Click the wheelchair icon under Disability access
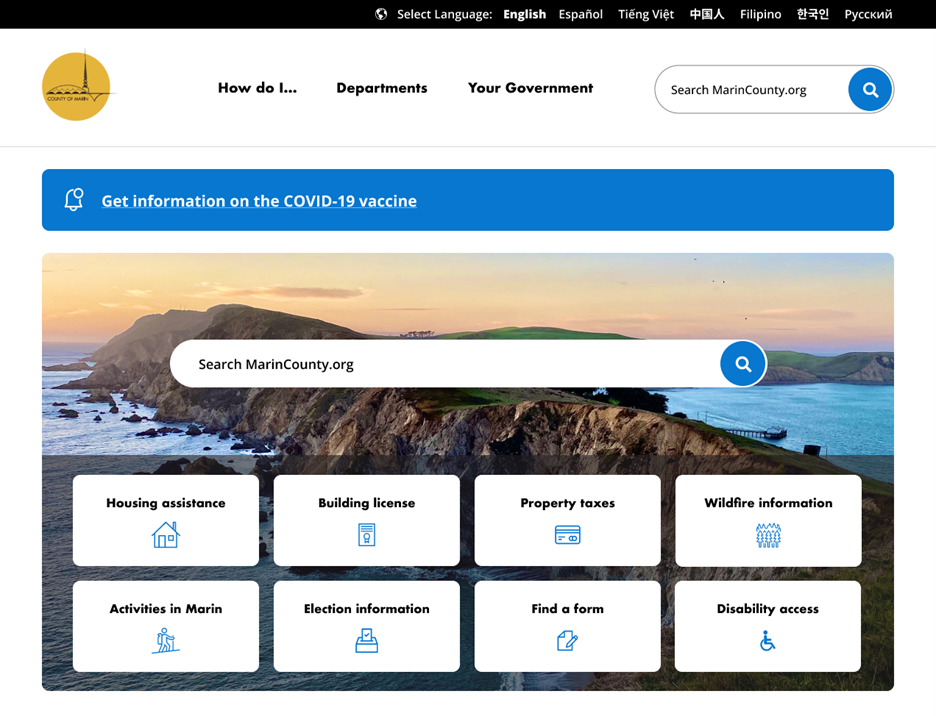 (x=767, y=641)
